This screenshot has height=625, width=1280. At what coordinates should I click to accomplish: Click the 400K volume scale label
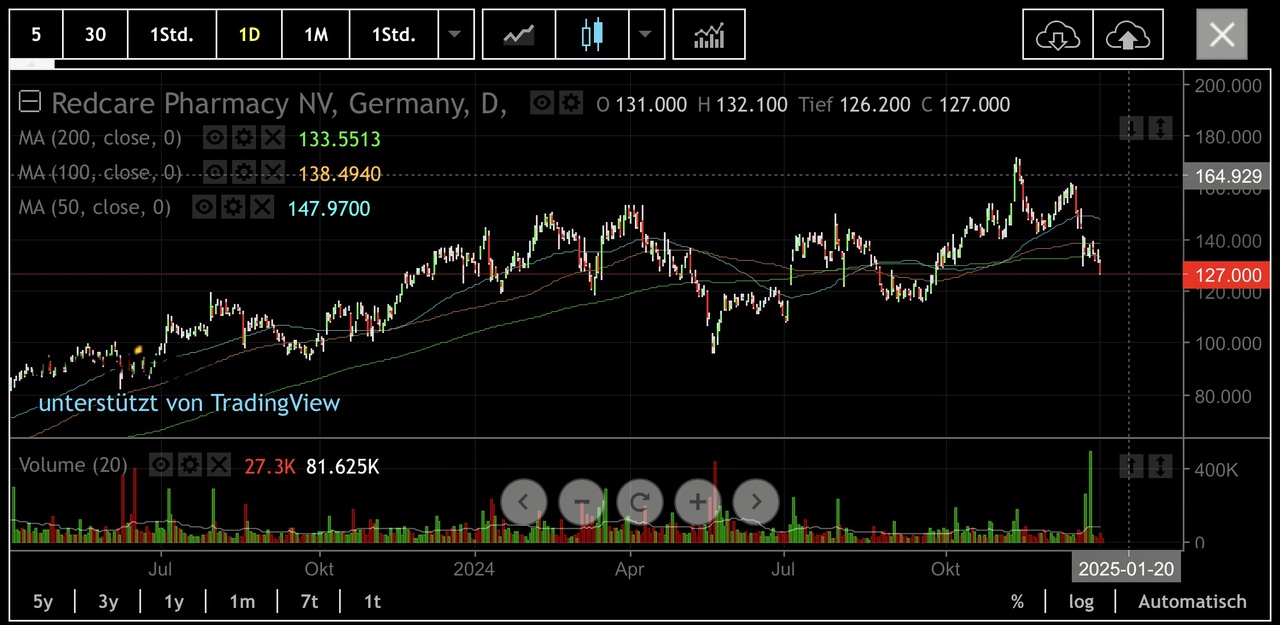pos(1216,469)
